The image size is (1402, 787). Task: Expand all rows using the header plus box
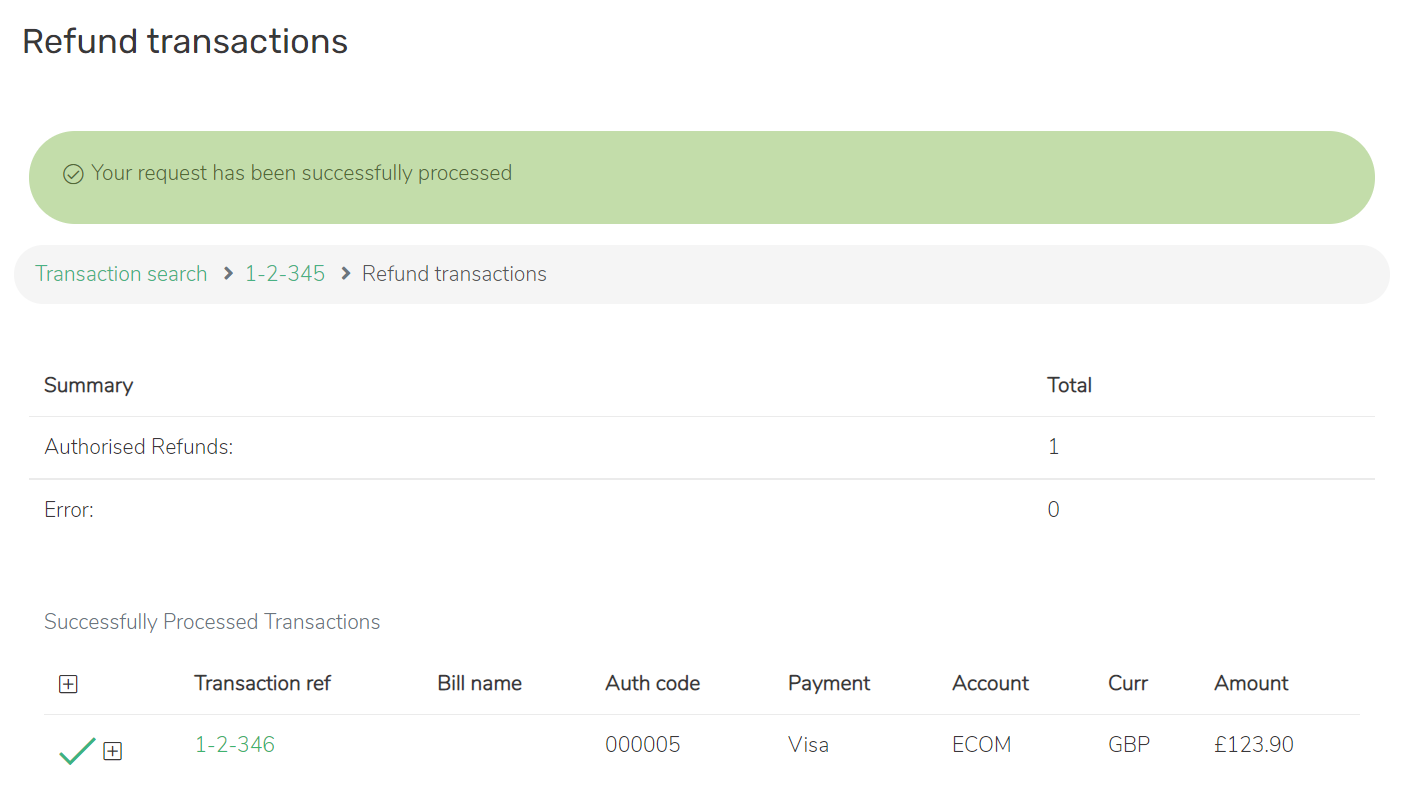pos(68,684)
